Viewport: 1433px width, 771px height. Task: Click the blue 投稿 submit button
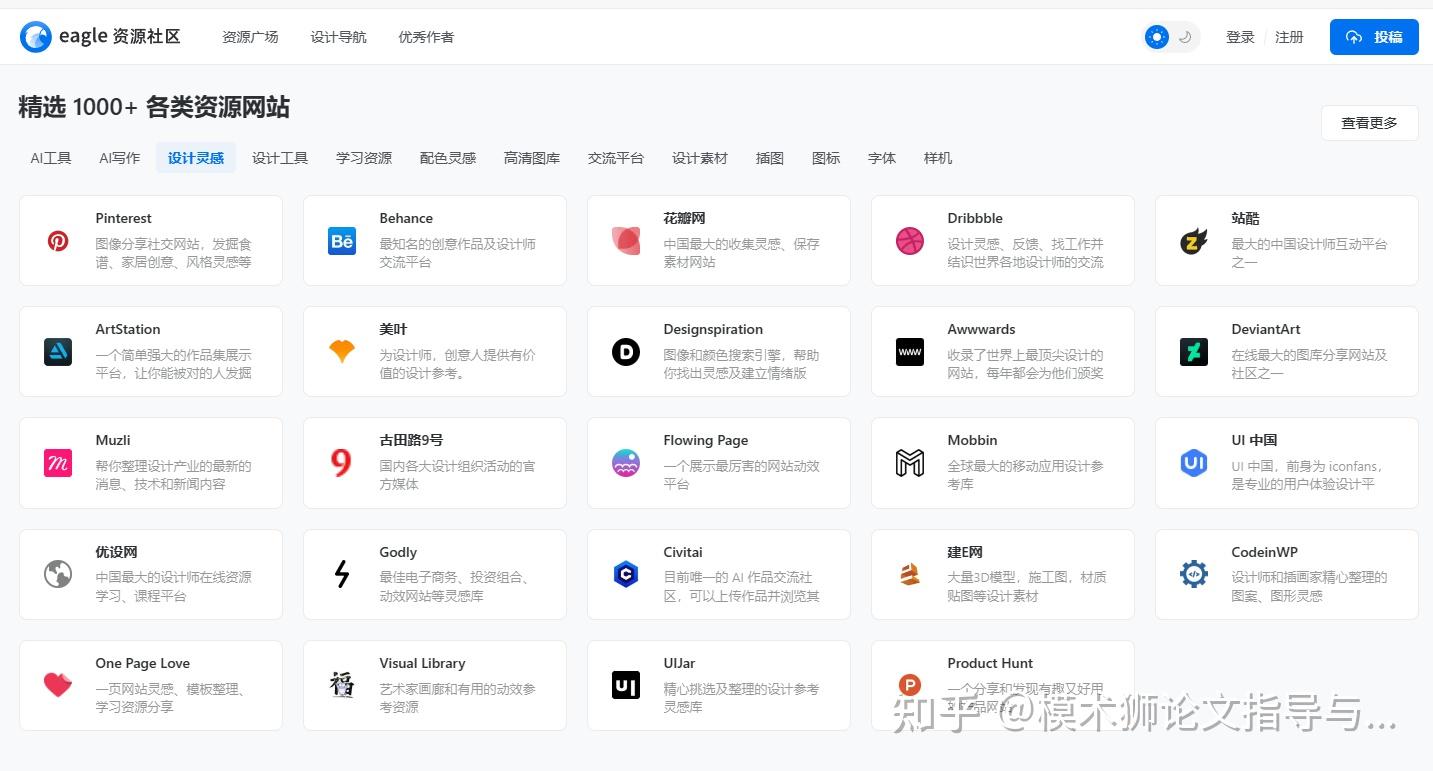coord(1374,37)
